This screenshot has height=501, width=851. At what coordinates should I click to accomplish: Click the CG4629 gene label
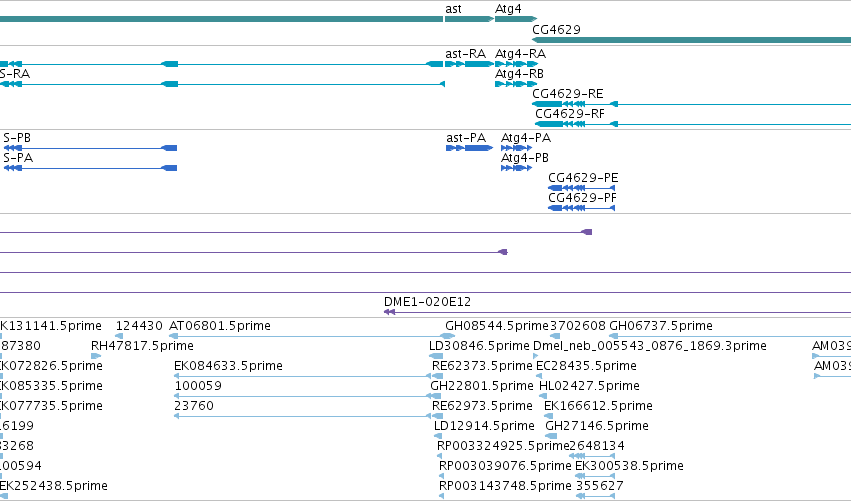pyautogui.click(x=556, y=30)
